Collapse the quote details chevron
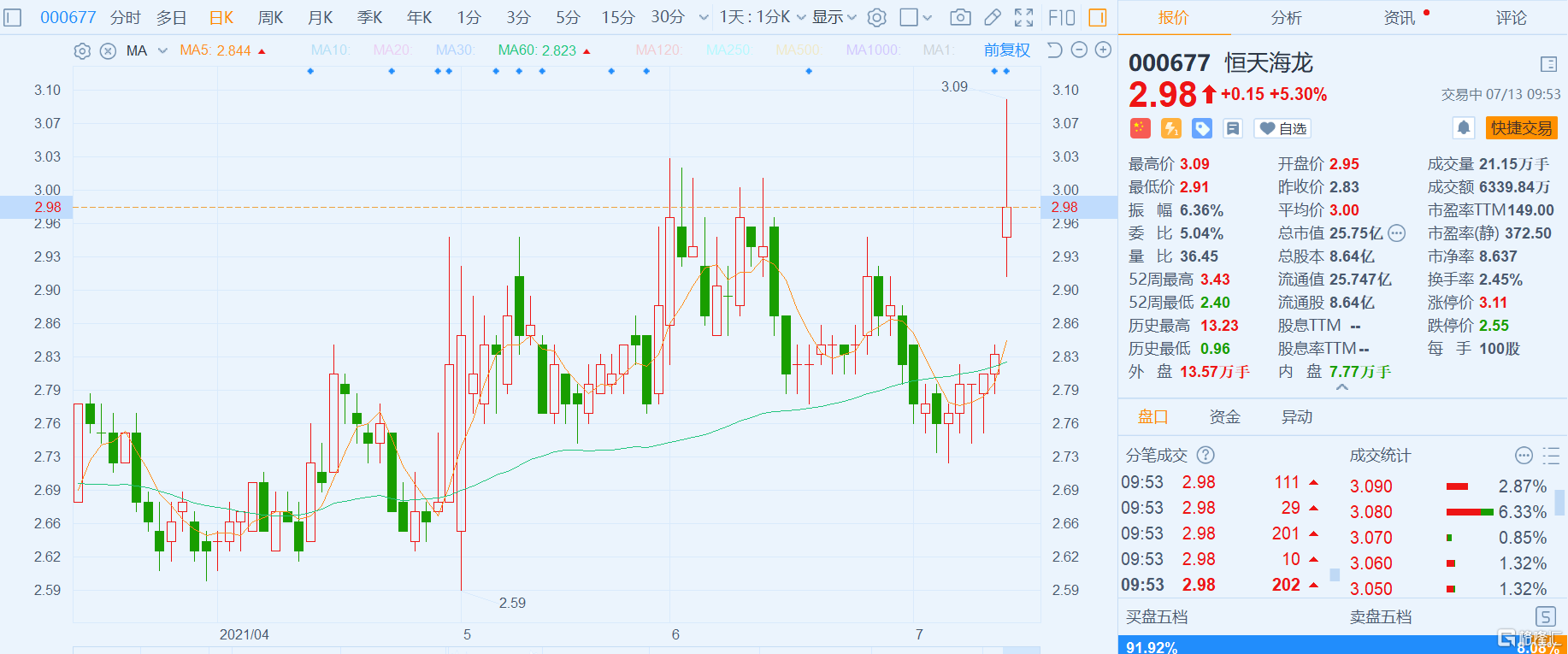The height and width of the screenshot is (654, 1568). coord(1342,387)
